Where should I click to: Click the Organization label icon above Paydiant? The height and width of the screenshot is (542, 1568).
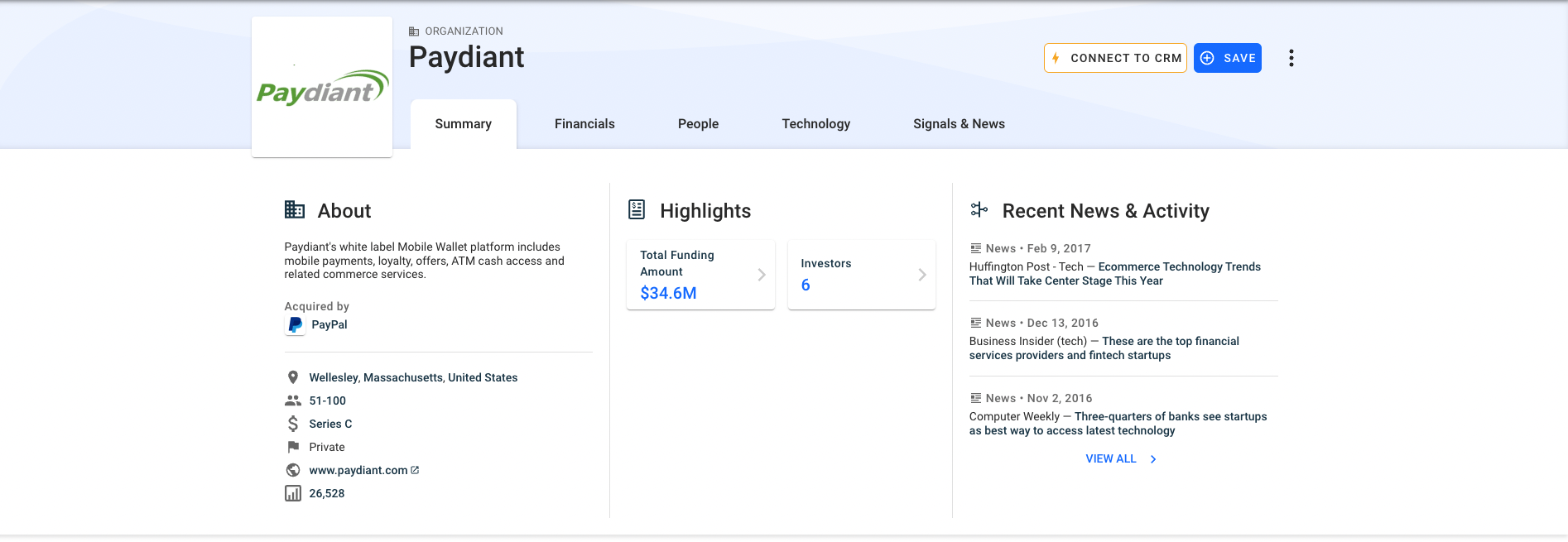pyautogui.click(x=414, y=31)
